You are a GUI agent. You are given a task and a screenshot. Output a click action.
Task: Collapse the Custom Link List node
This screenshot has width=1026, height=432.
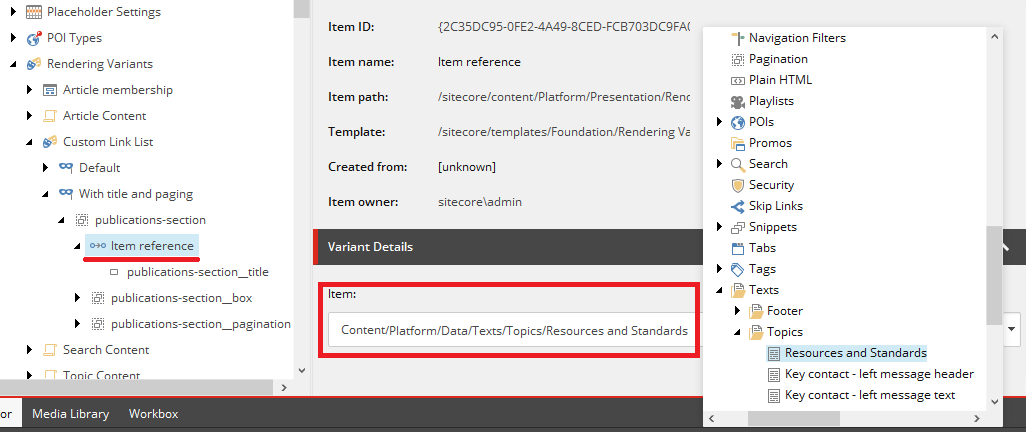(x=30, y=142)
